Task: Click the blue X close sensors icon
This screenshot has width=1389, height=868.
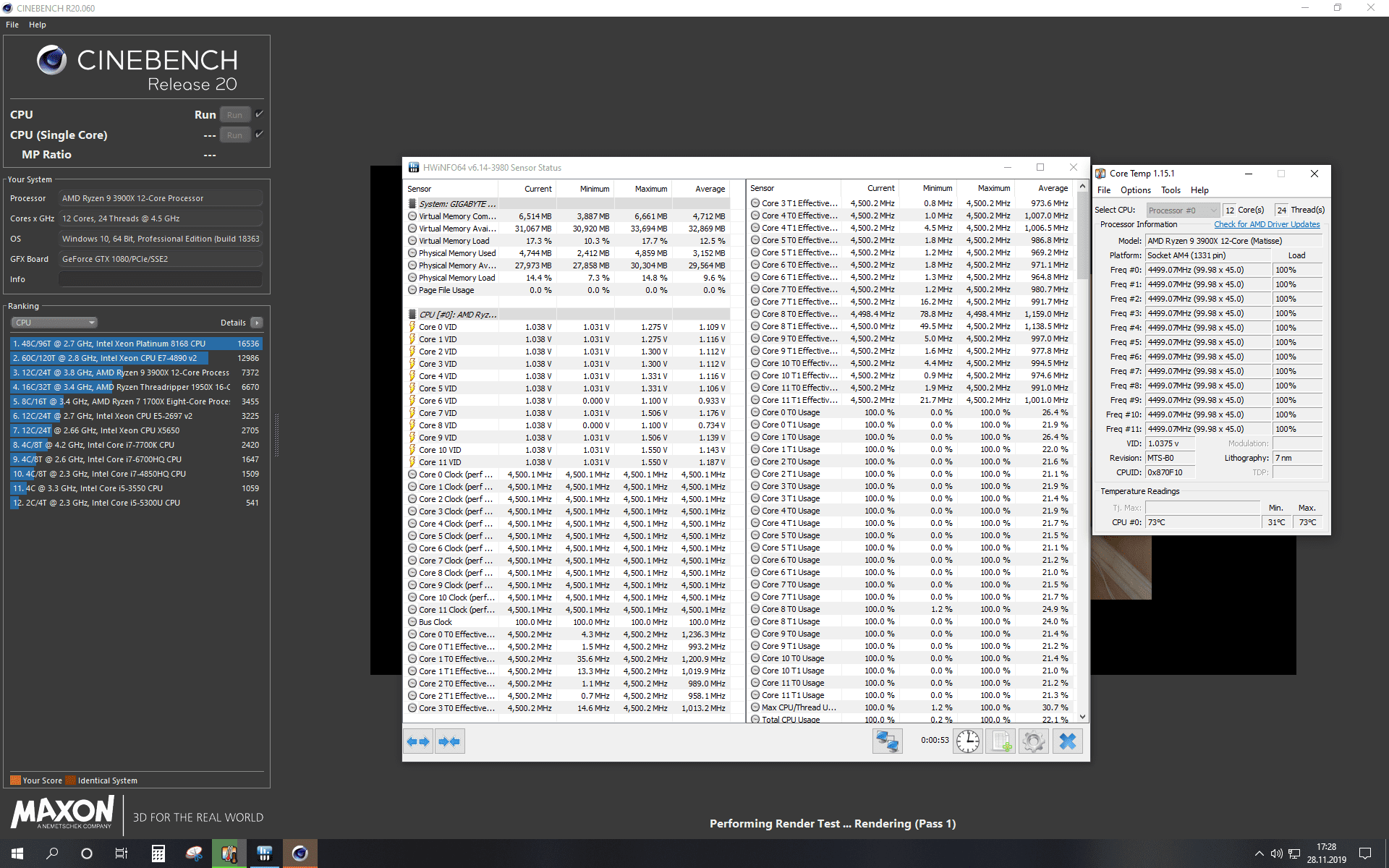Action: (x=1067, y=741)
